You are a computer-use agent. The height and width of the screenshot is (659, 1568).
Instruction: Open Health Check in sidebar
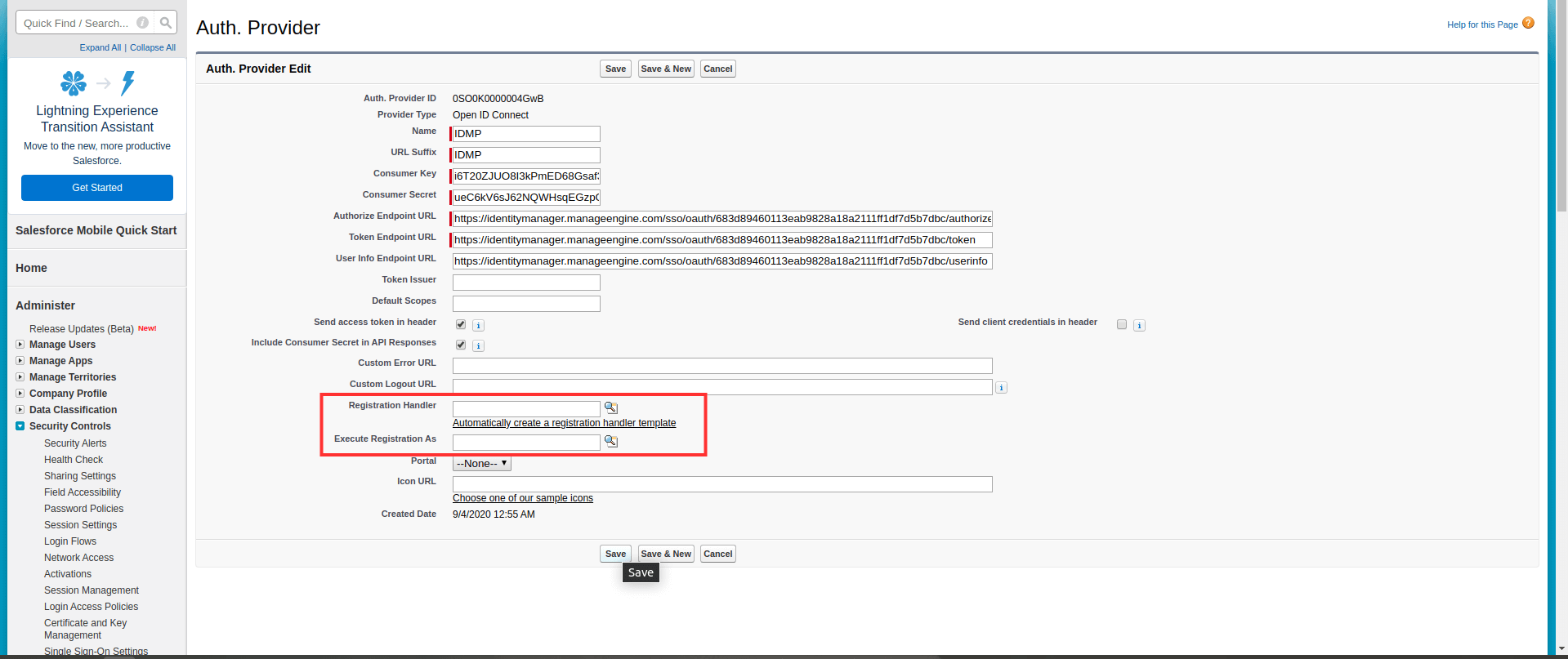74,460
